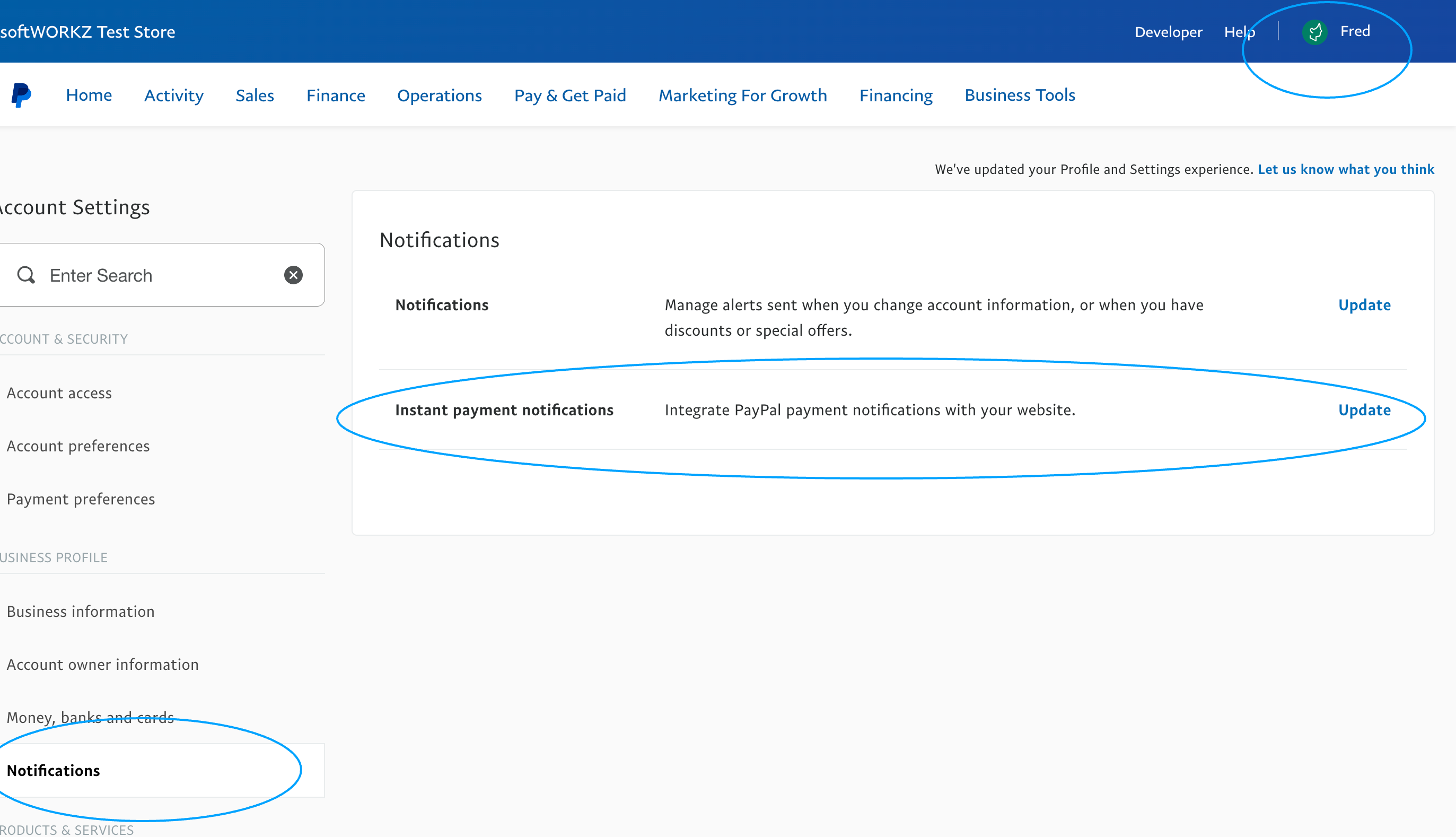Select Account access in sidebar
The image size is (1456, 837).
point(59,393)
